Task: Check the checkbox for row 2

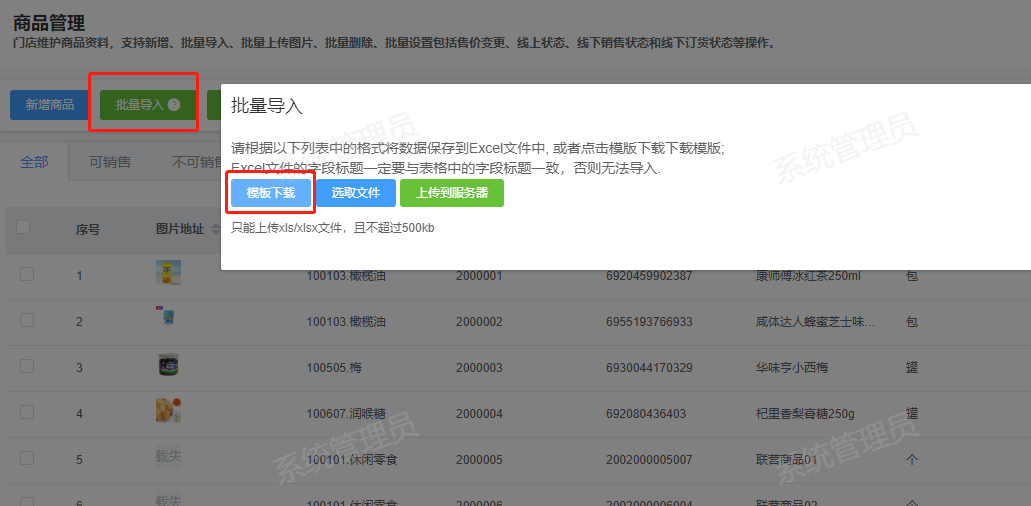Action: [x=27, y=320]
